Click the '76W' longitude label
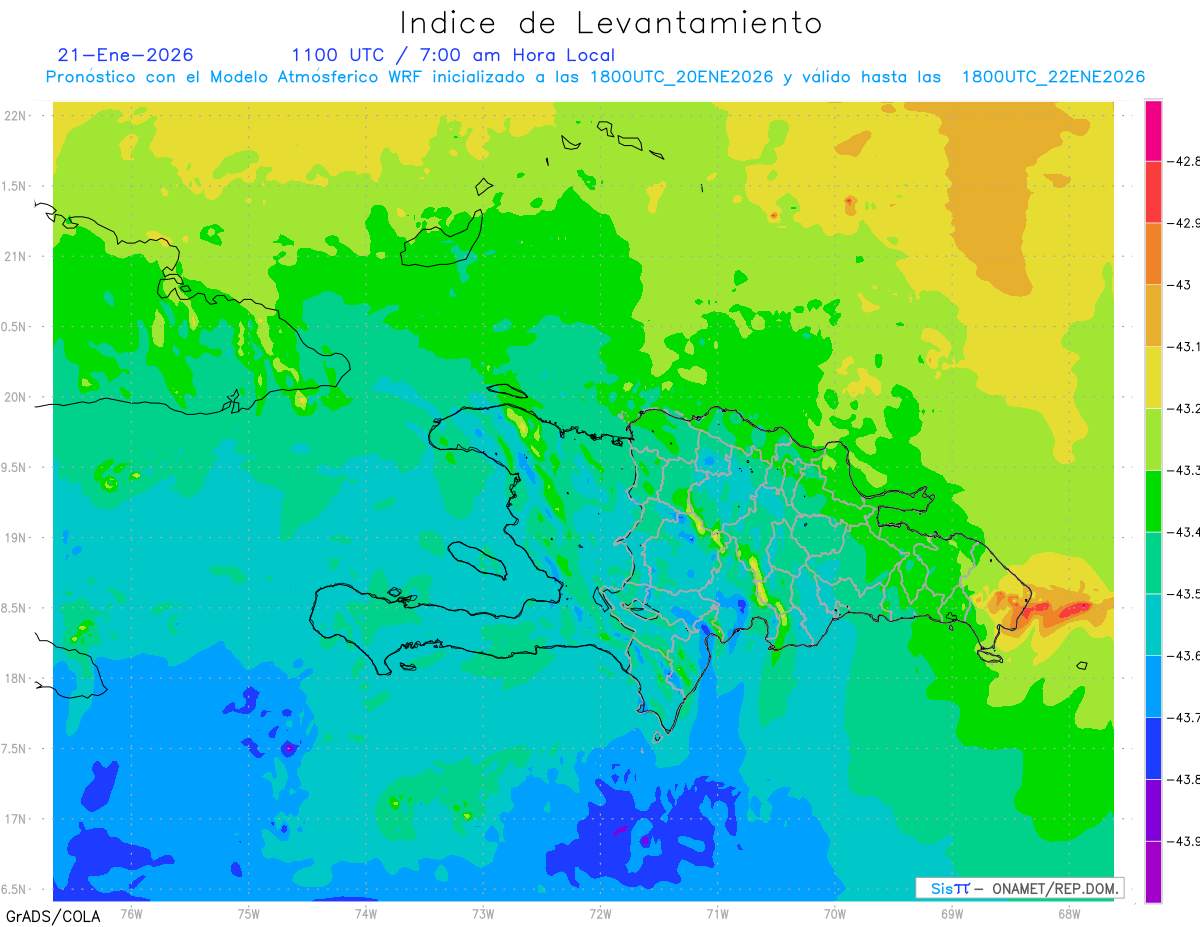 [x=131, y=913]
